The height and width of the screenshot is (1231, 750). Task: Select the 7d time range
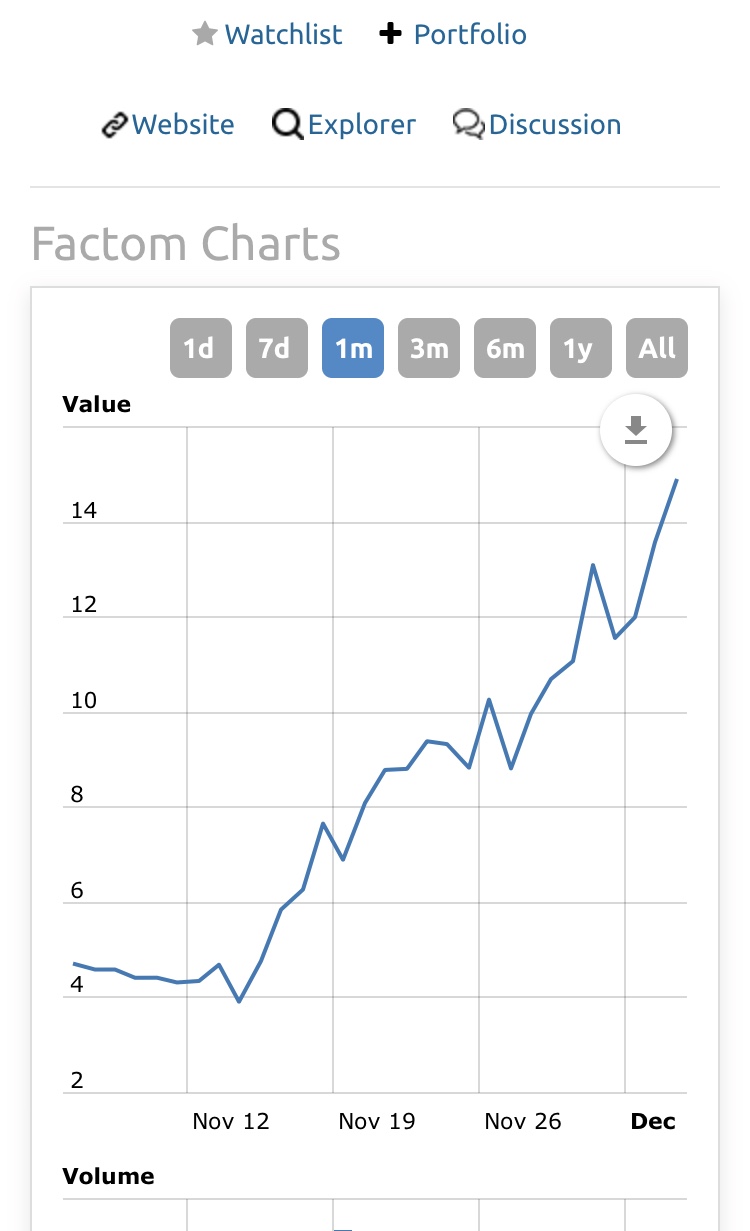276,348
